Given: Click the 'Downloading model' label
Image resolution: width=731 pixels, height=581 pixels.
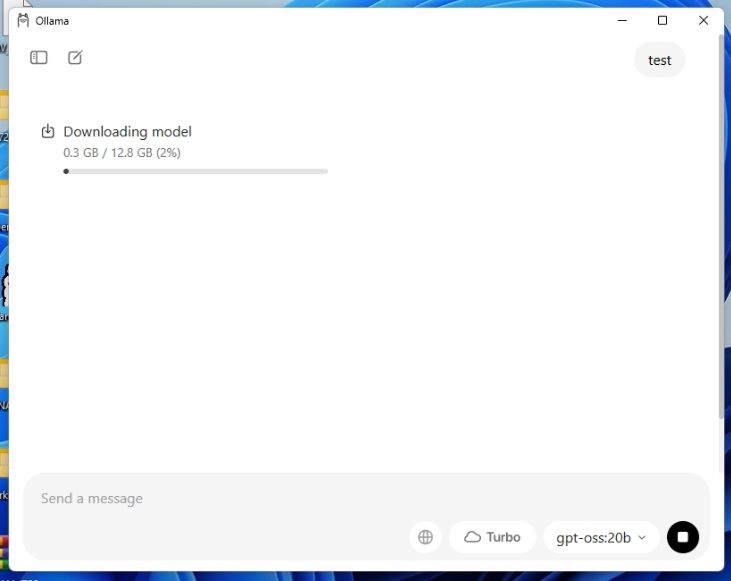Looking at the screenshot, I should pyautogui.click(x=127, y=131).
